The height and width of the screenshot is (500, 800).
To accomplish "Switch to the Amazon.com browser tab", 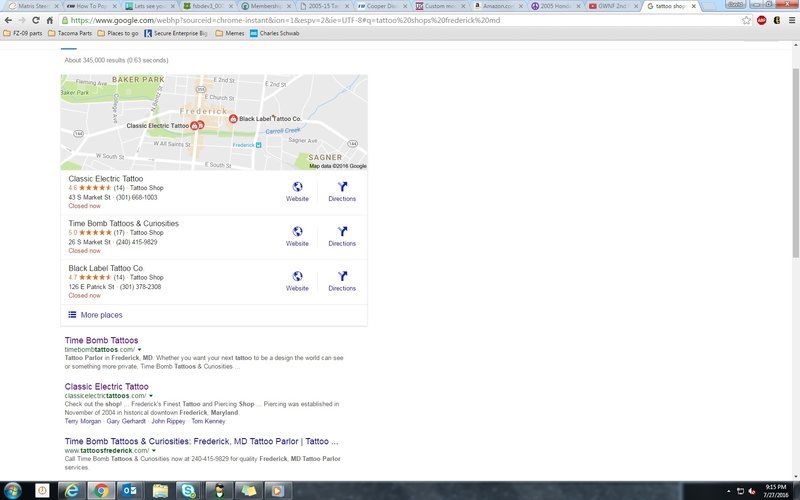I will pyautogui.click(x=497, y=6).
